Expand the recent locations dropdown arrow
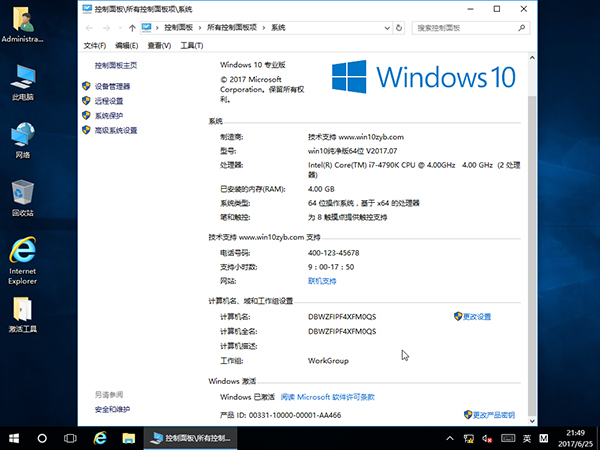Viewport: 600px width, 450px height. [x=115, y=27]
